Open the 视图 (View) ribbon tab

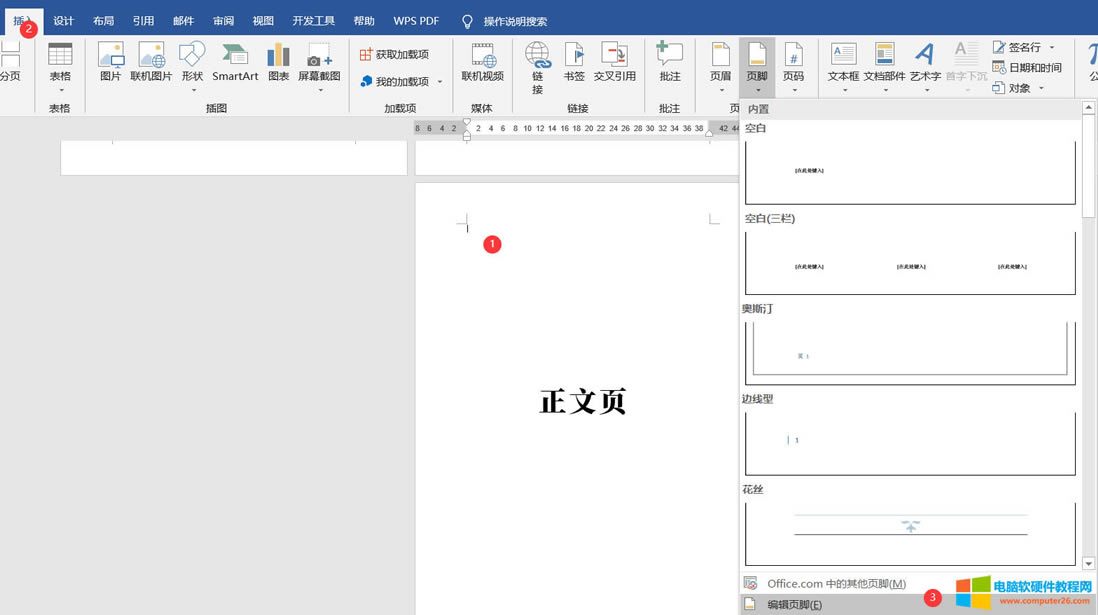263,21
